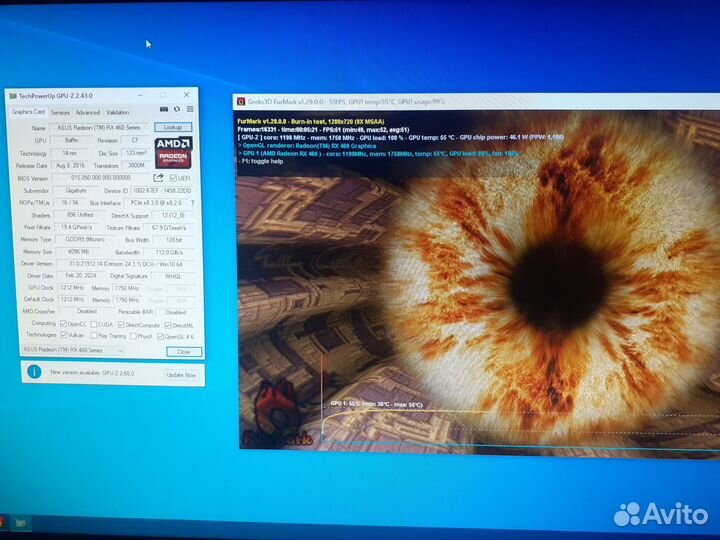Click the Release Date Aug 8, 2016 value
Screen dimensions: 720x540
pyautogui.click(x=70, y=165)
